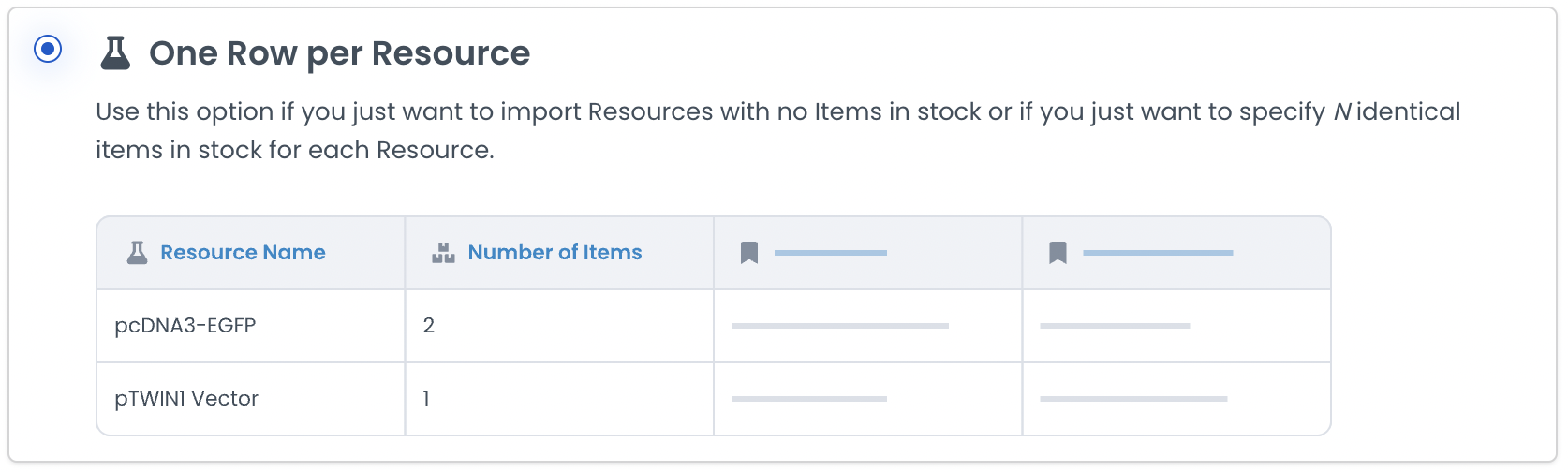
Task: Click the fourth column header placeholder line
Action: pos(1158,253)
